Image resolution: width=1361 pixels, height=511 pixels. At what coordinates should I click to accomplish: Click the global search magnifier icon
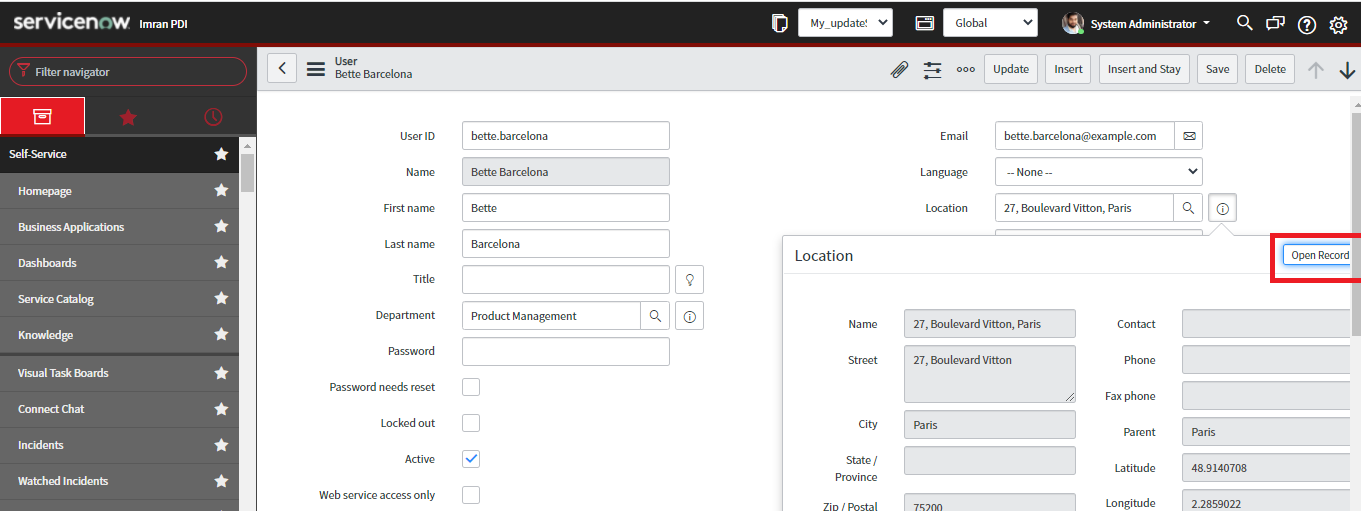(x=1244, y=23)
